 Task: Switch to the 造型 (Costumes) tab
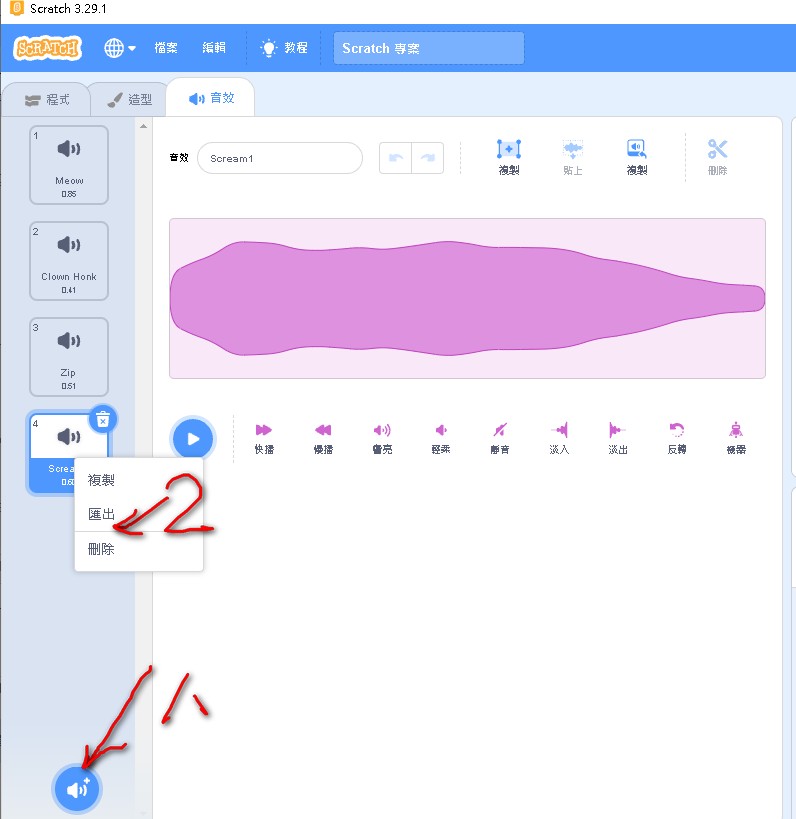coord(130,100)
